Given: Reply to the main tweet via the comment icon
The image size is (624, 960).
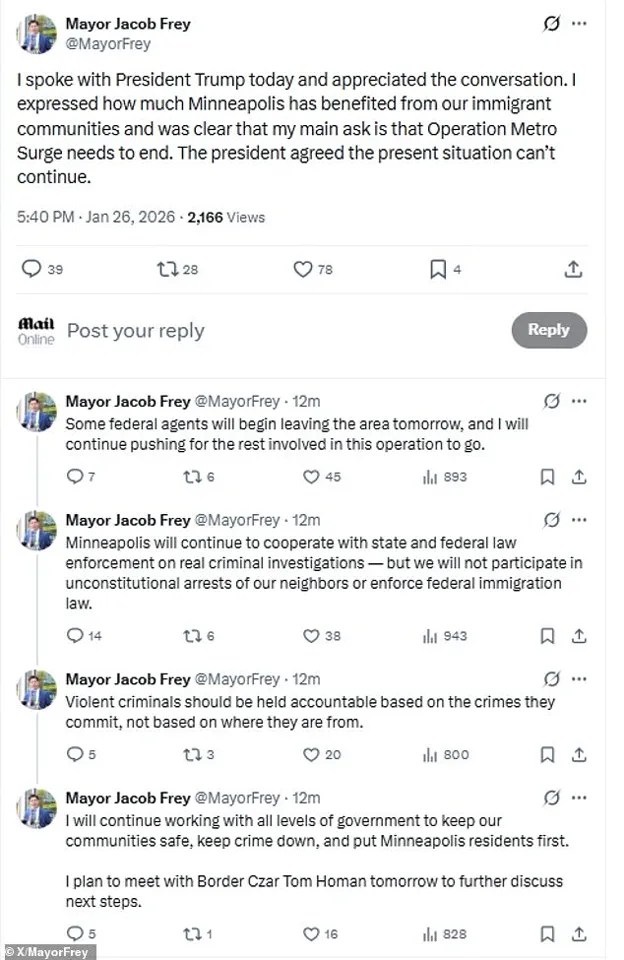Looking at the screenshot, I should coord(31,269).
